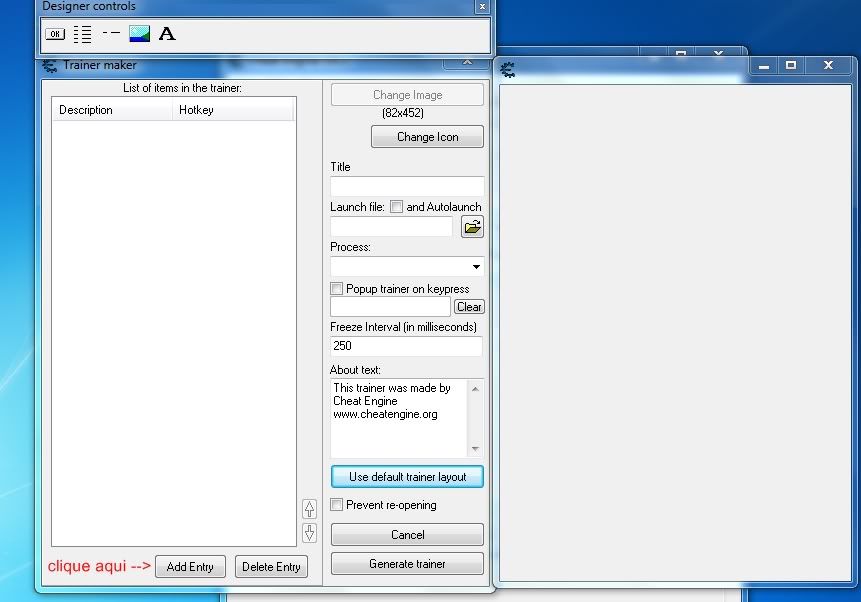The height and width of the screenshot is (602, 861).
Task: Click into the Title text field
Action: (407, 186)
